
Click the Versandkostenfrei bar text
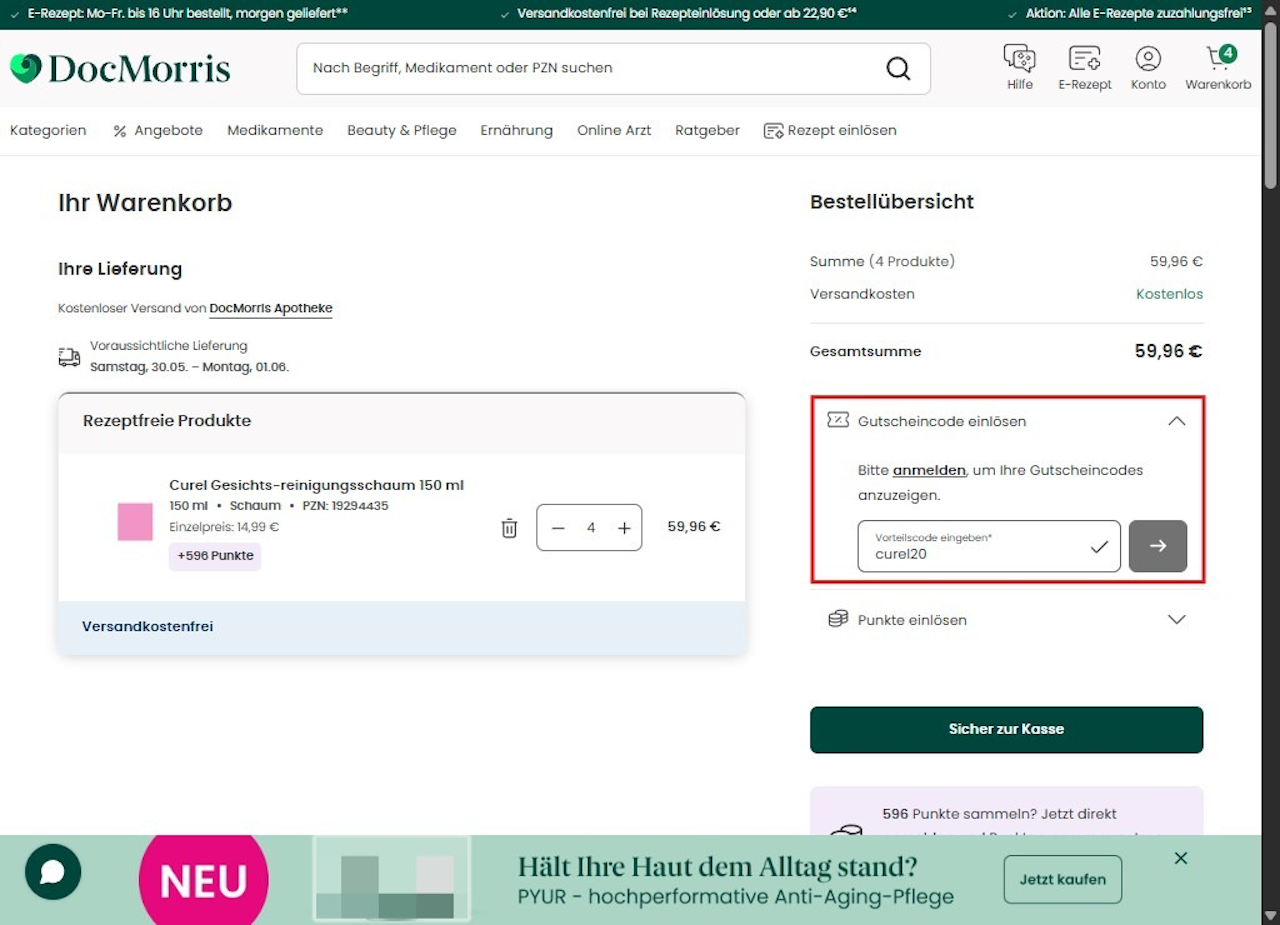coord(148,627)
